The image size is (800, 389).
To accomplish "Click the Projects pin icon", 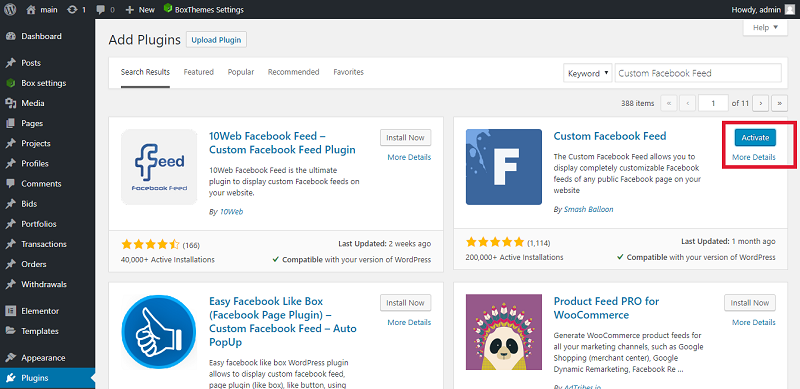I will 10,143.
